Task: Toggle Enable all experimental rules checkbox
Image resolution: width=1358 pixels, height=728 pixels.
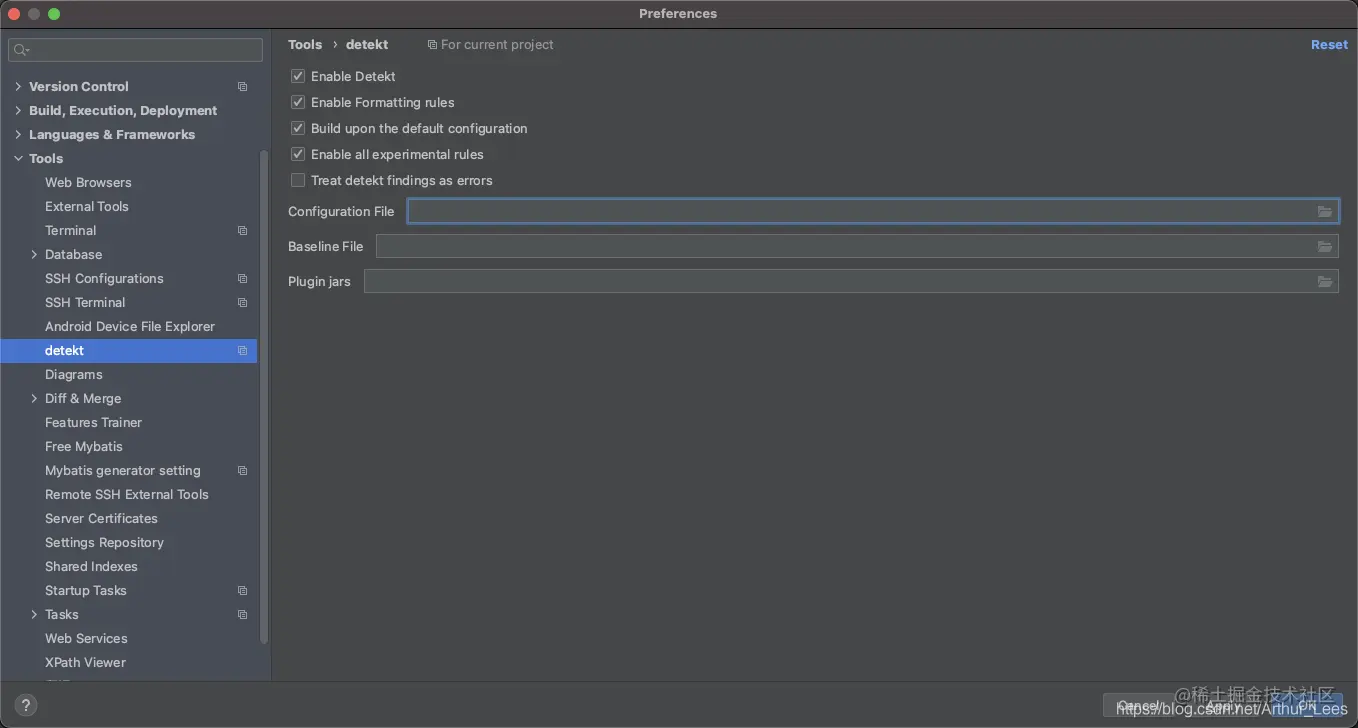Action: click(x=298, y=154)
